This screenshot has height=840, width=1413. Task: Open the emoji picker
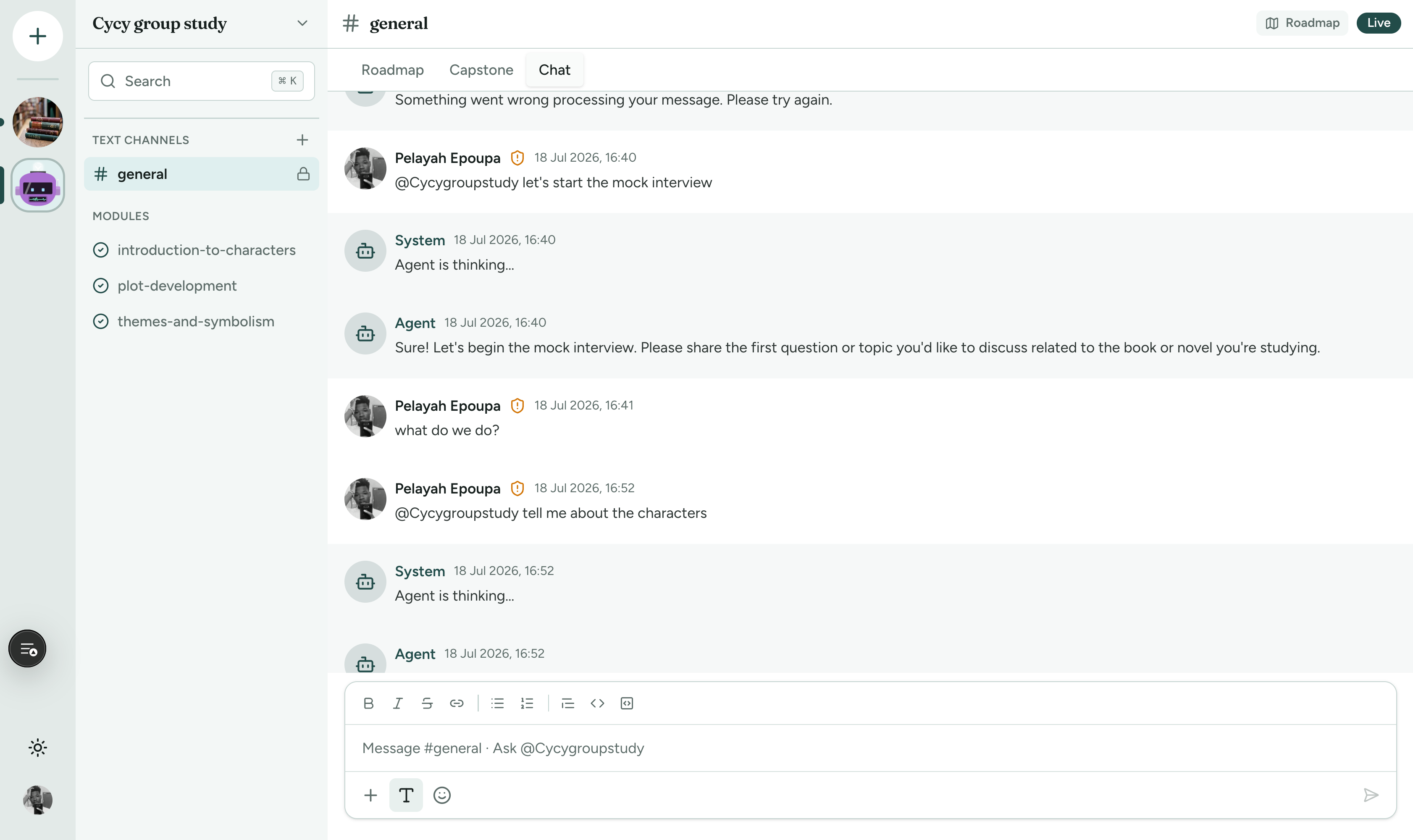point(441,795)
